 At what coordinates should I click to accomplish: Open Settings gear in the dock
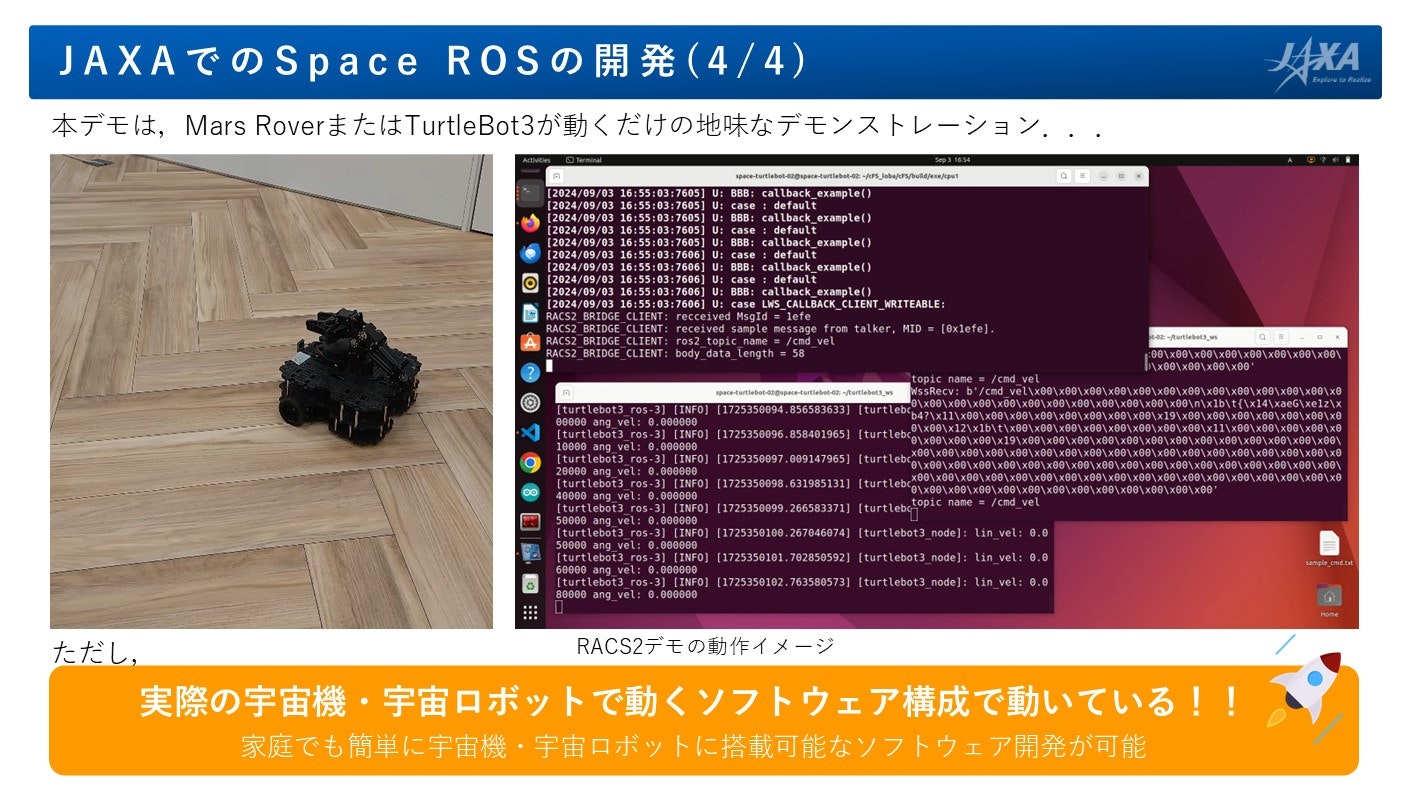[530, 403]
